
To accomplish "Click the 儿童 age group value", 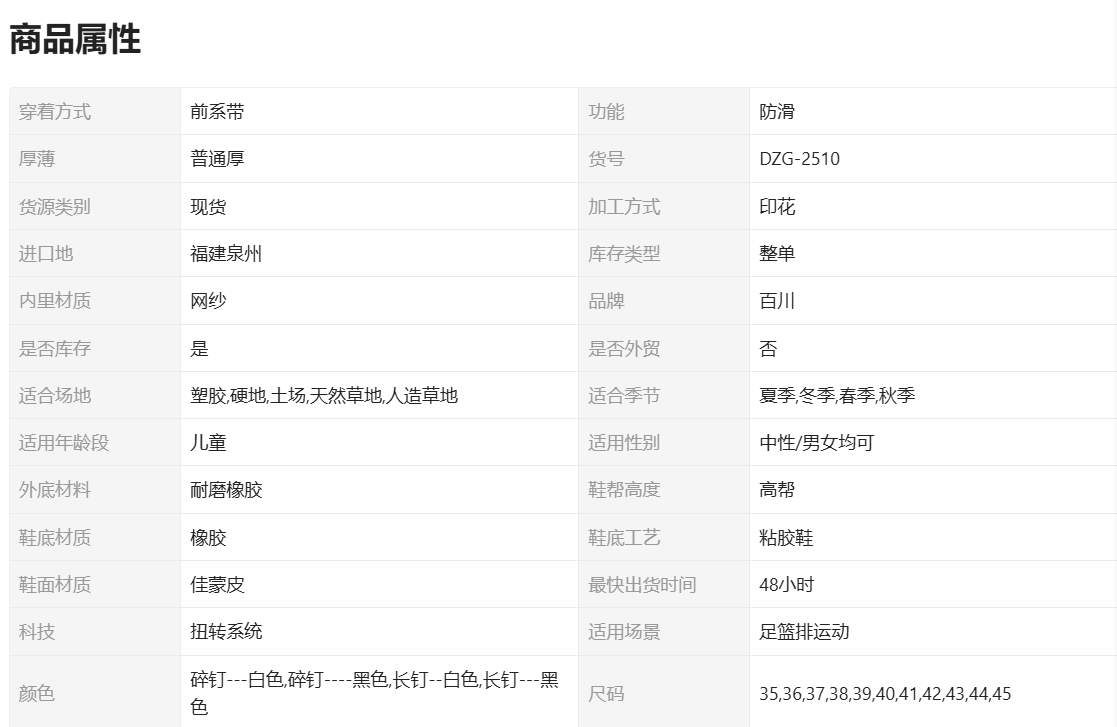I will tap(208, 443).
